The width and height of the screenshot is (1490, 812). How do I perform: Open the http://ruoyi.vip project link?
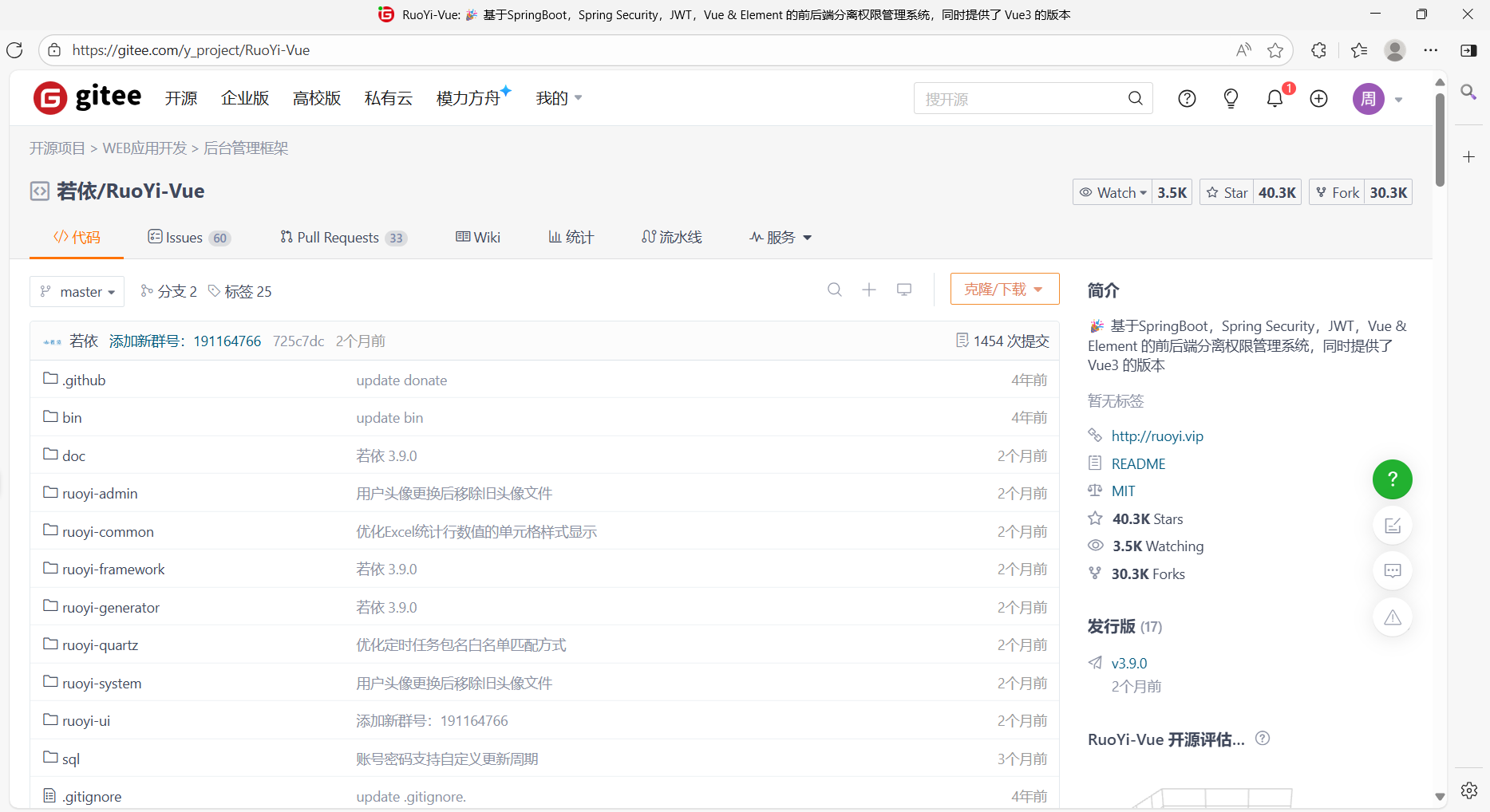[x=1156, y=436]
